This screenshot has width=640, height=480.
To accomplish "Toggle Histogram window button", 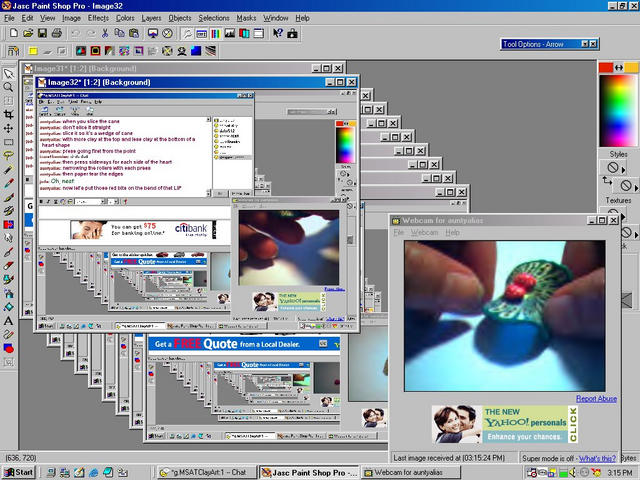I will 230,33.
